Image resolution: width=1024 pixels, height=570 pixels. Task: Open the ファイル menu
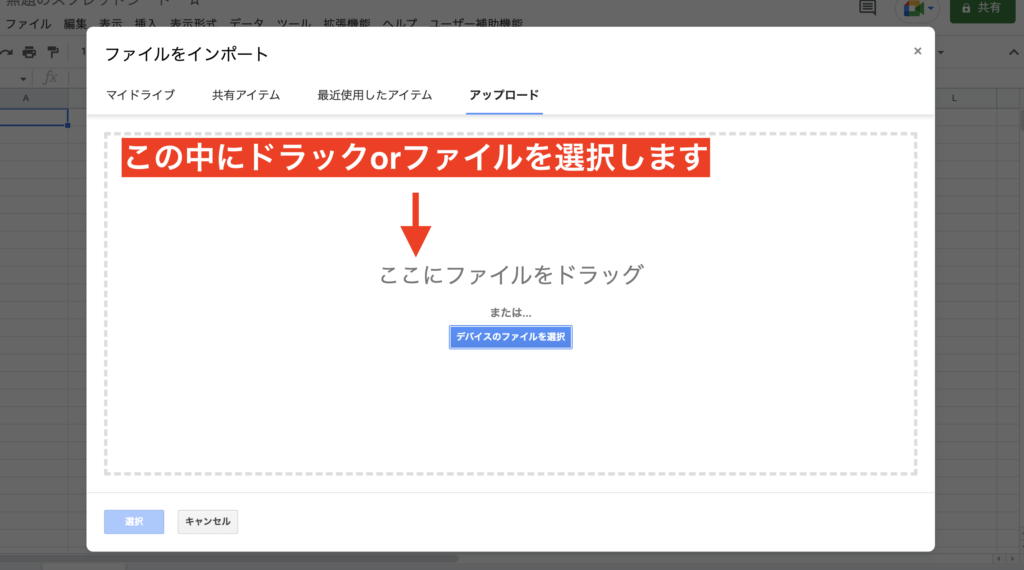pyautogui.click(x=29, y=22)
